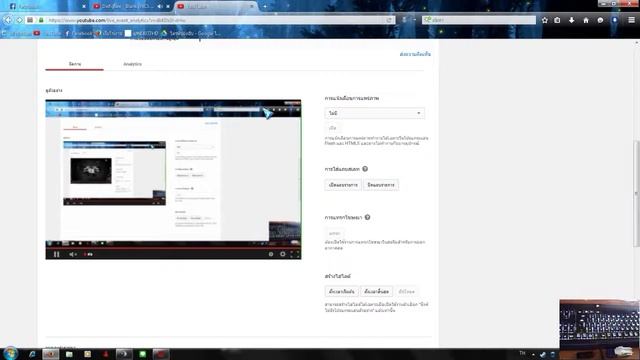Screen dimensions: 640x360
Task: Open the Google Drive bookmark in bookmarks bar
Action: pos(190,33)
